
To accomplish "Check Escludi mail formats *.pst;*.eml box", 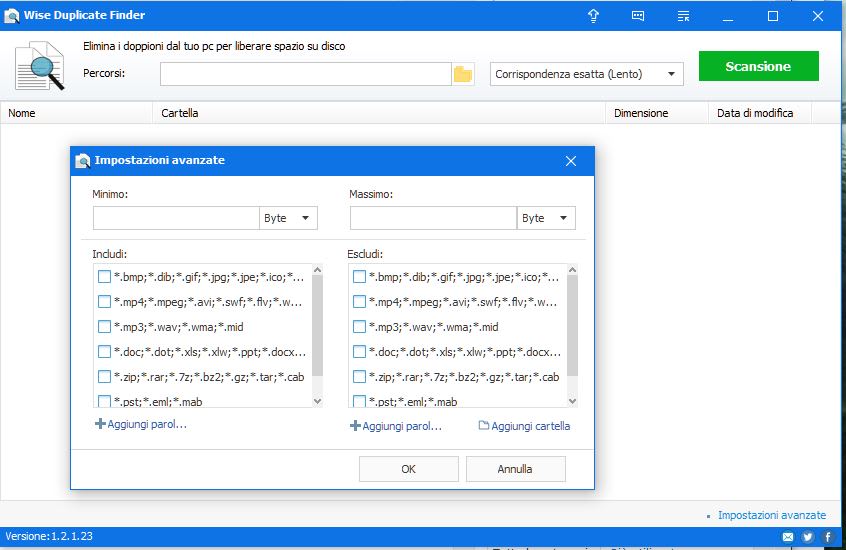I will pyautogui.click(x=359, y=401).
